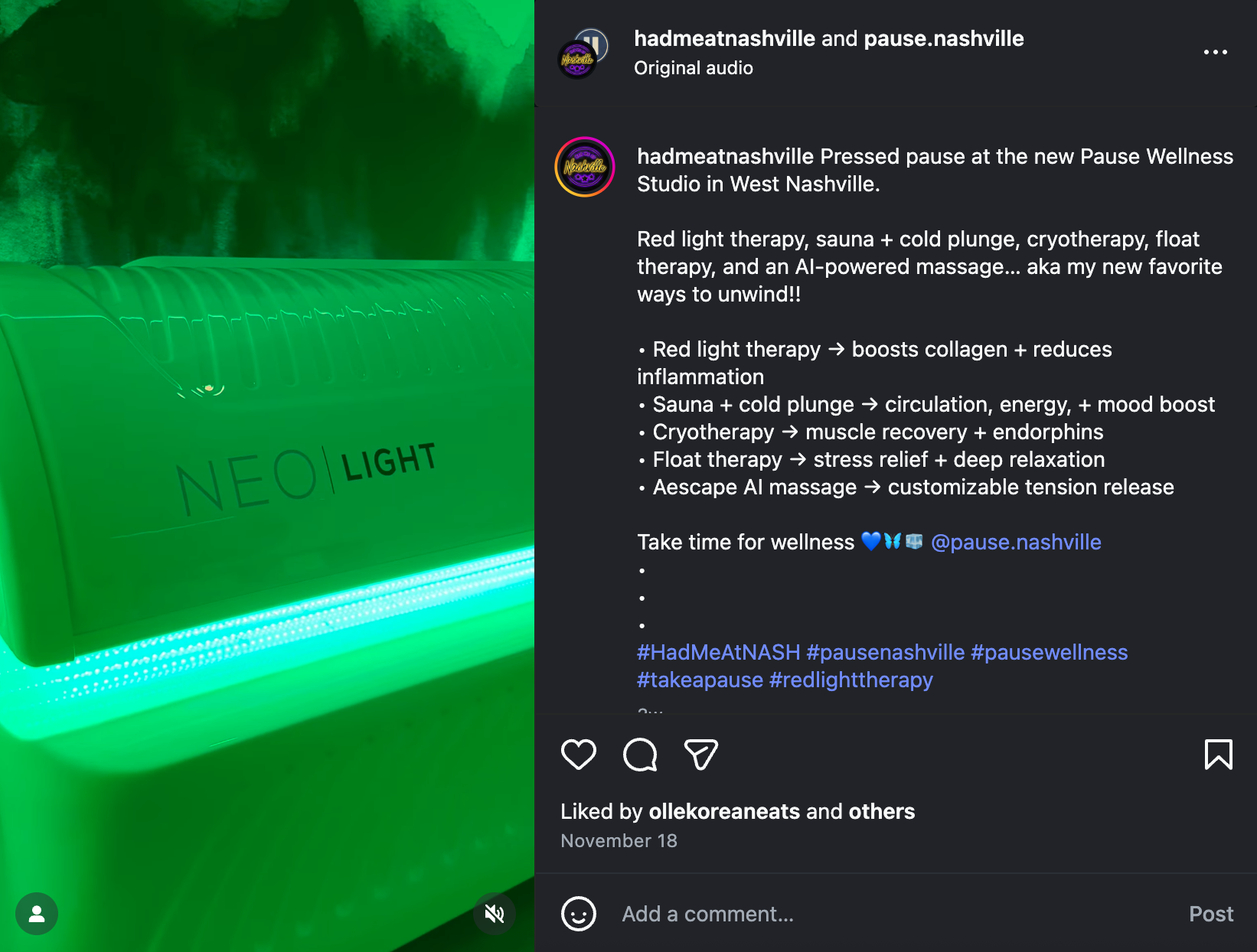
Task: Focus the Add a comment field
Action: (x=896, y=914)
